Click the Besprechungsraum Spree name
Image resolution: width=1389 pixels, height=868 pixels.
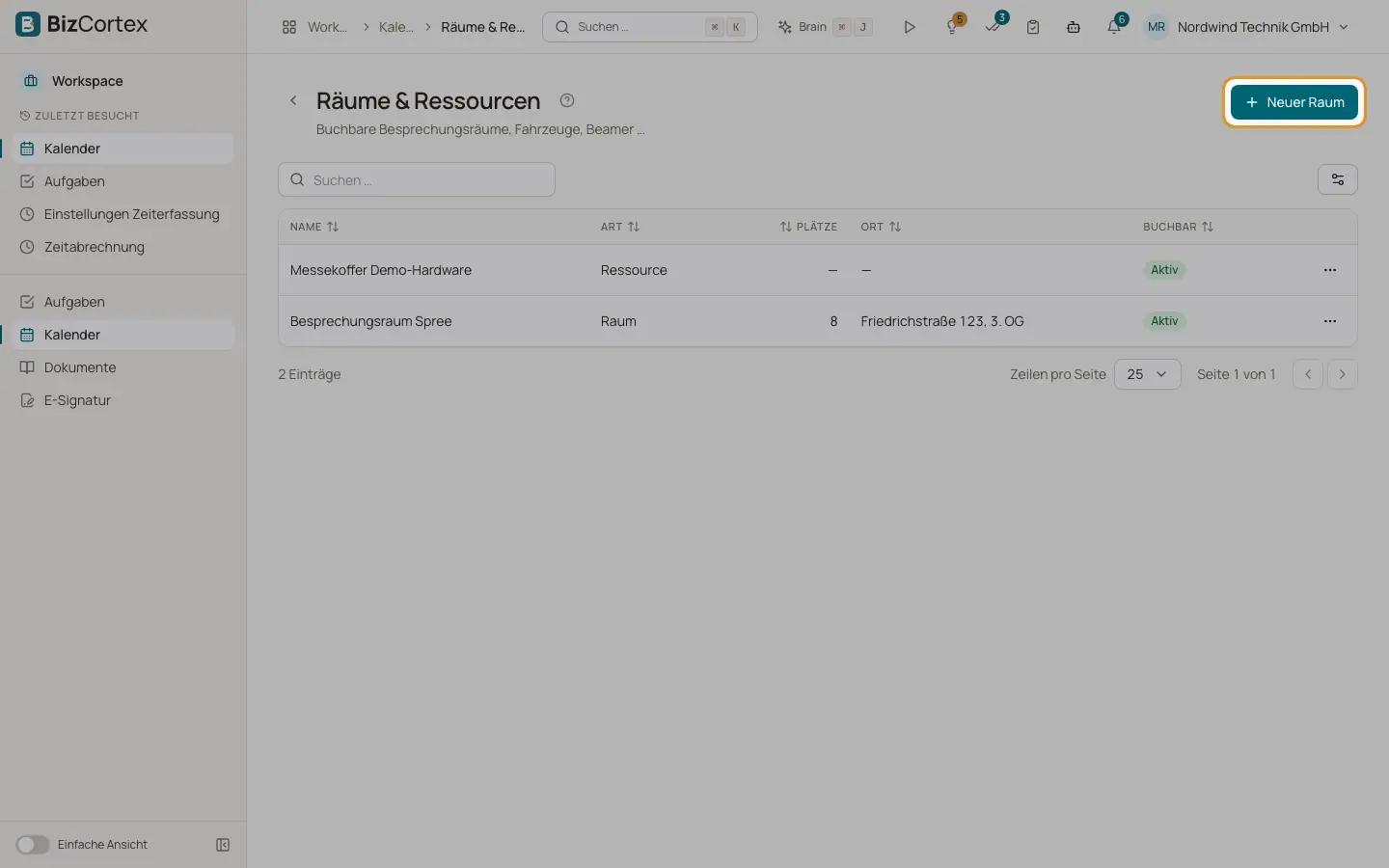click(x=371, y=321)
